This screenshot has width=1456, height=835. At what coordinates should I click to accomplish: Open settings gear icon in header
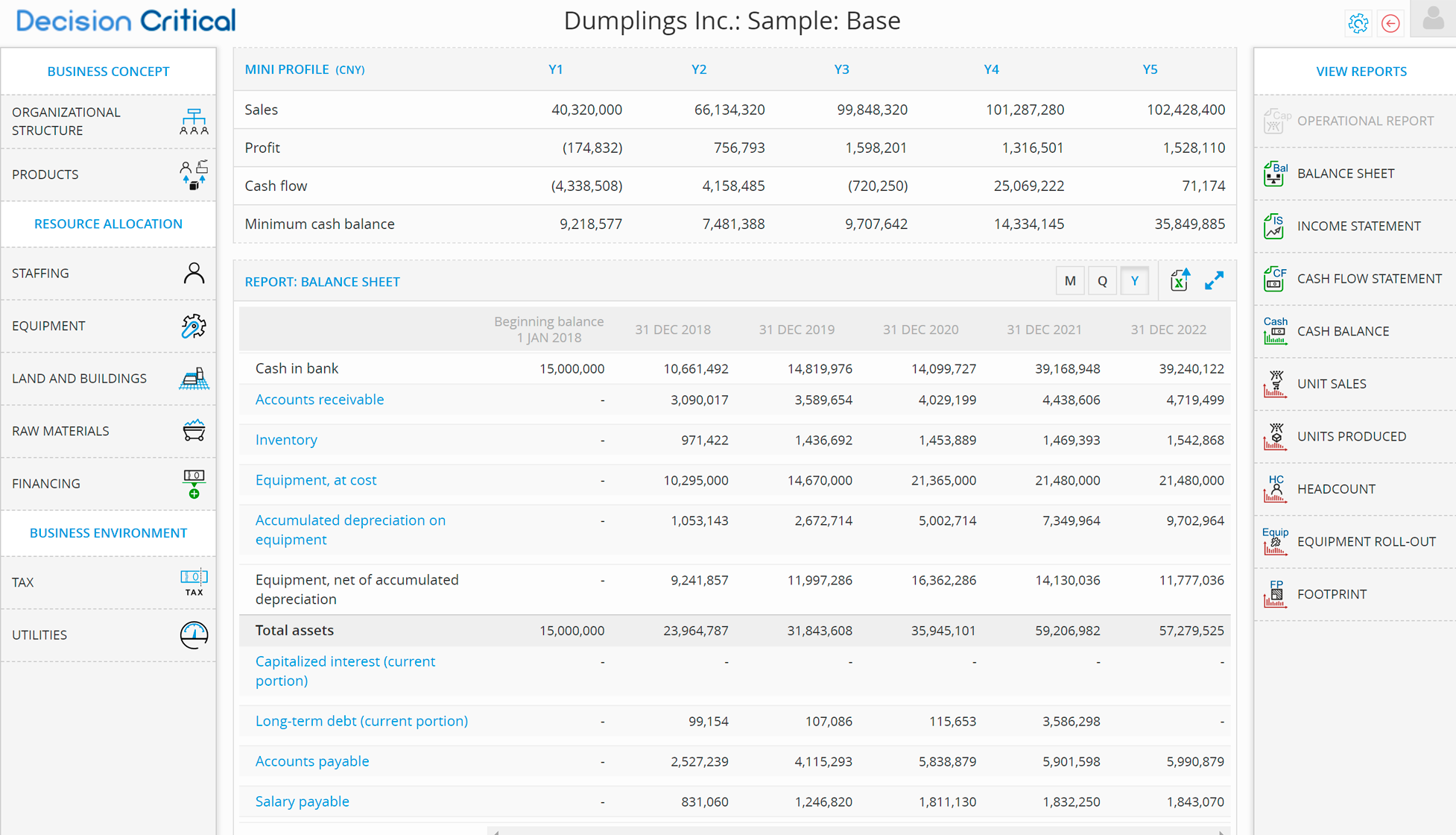(1358, 23)
